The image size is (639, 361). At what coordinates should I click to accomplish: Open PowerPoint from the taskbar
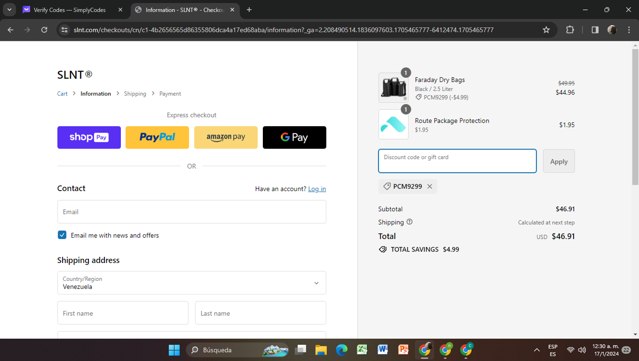pyautogui.click(x=403, y=350)
